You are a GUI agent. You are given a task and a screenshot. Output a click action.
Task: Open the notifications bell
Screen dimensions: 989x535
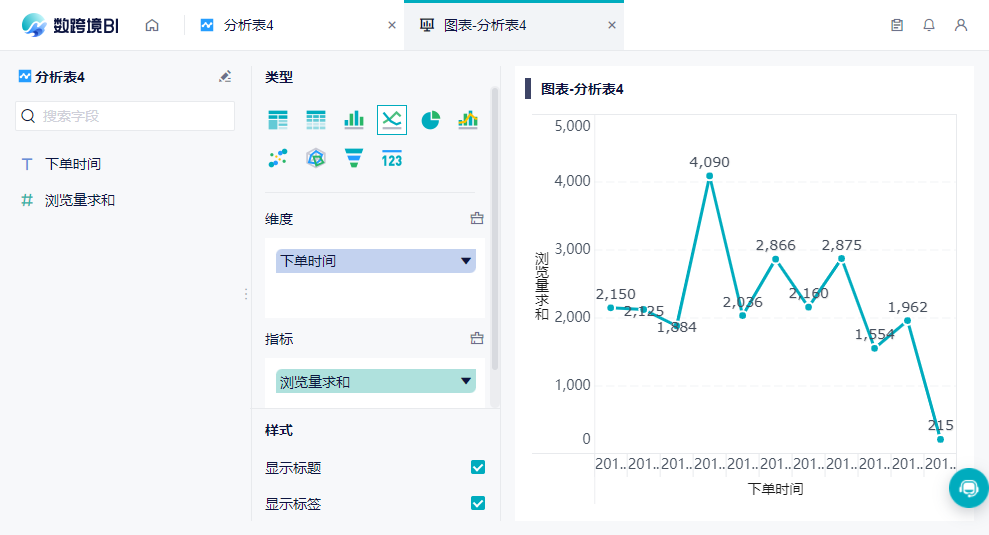[x=929, y=25]
